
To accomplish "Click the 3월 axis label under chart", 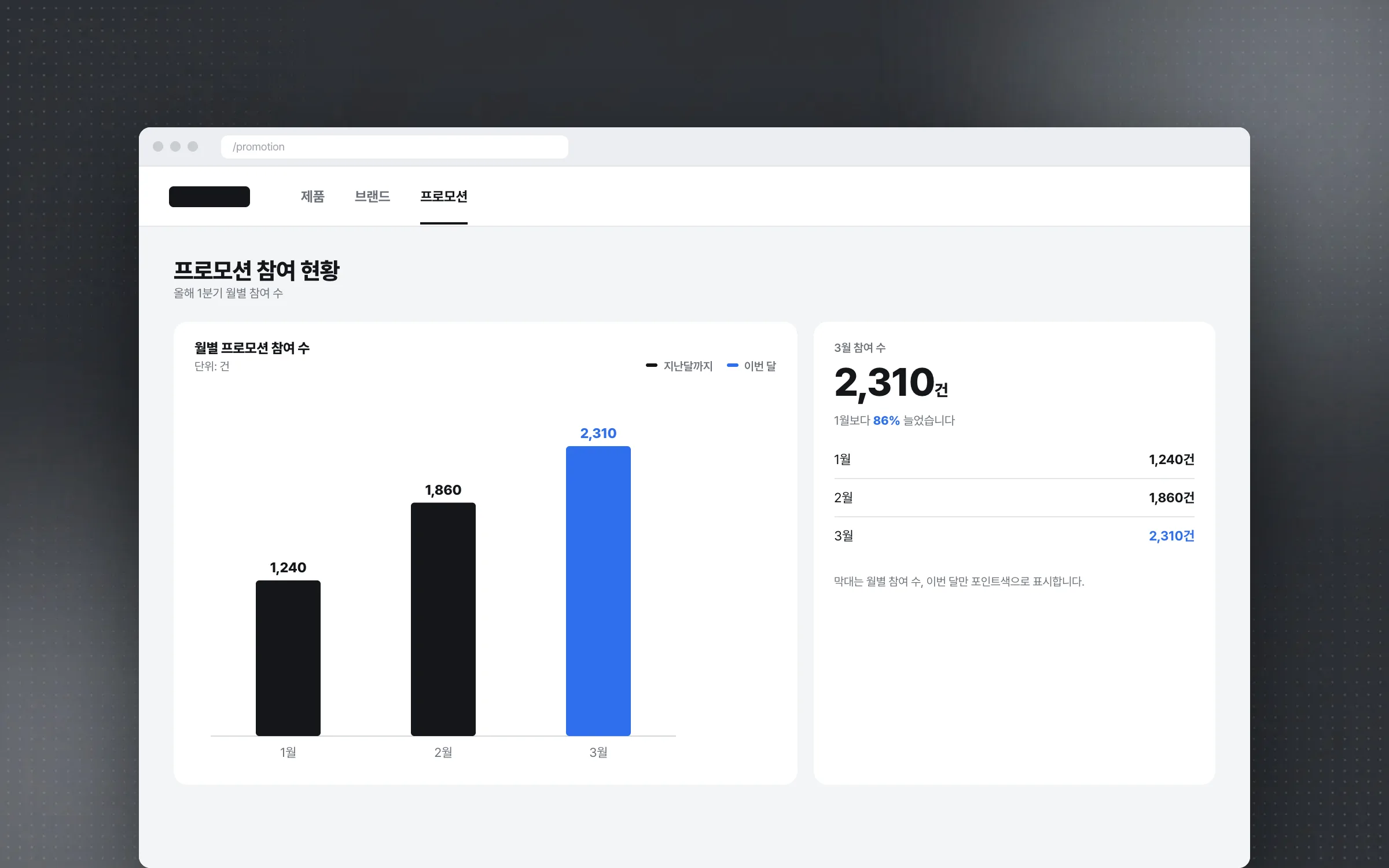I will point(598,752).
